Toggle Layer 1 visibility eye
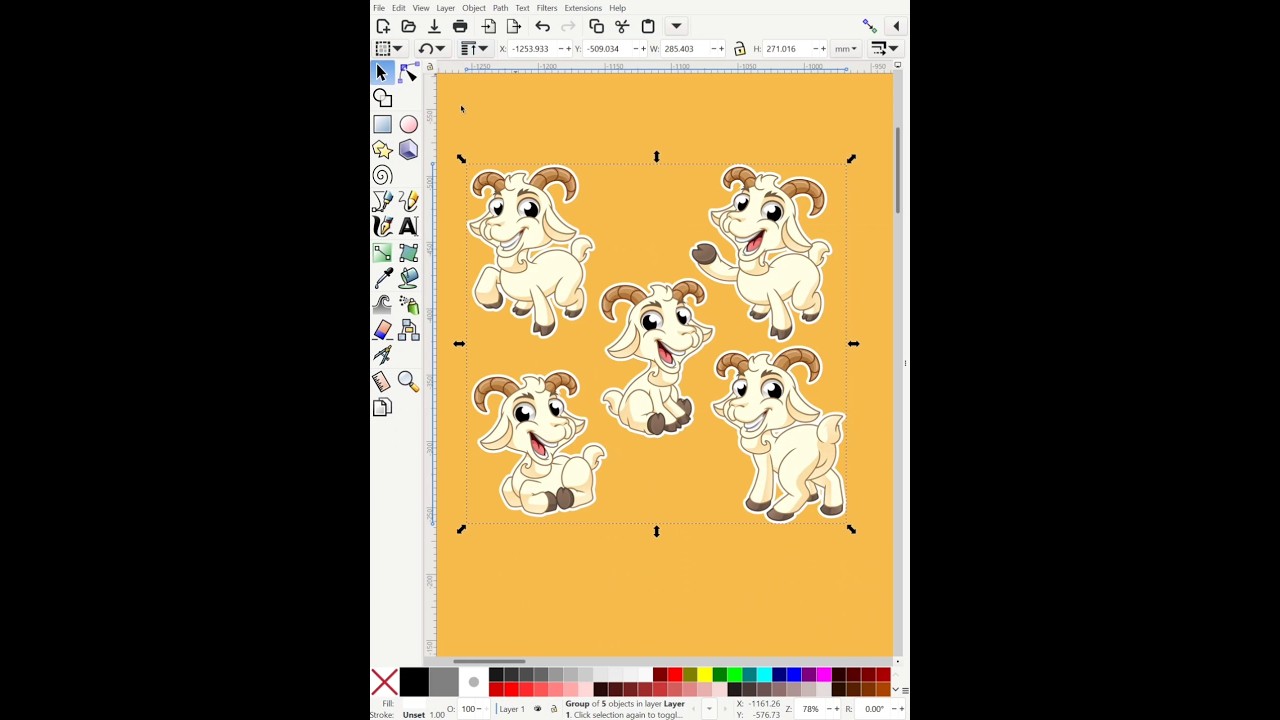 [537, 709]
